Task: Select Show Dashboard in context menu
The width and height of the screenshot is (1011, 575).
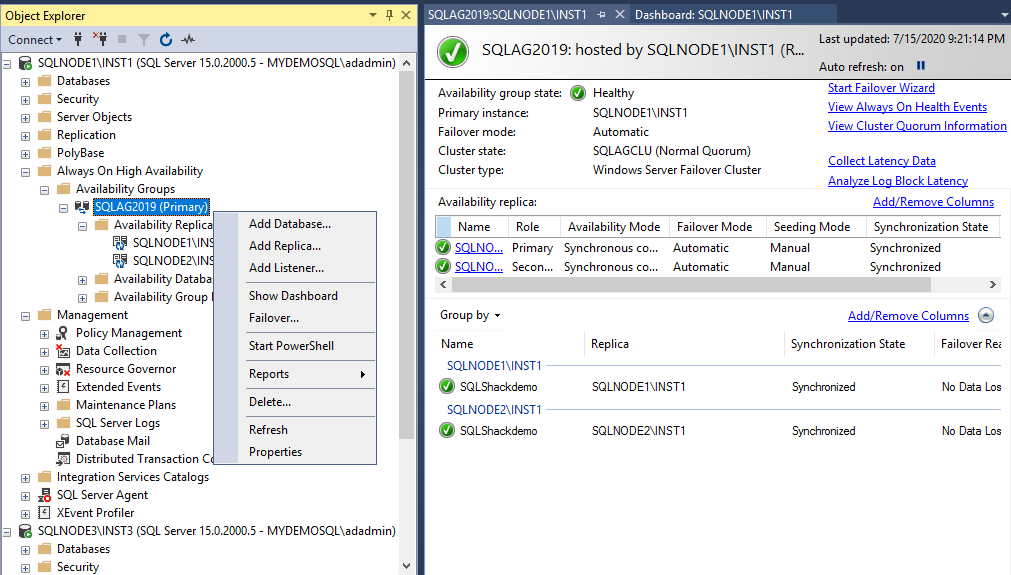Action: coord(295,296)
